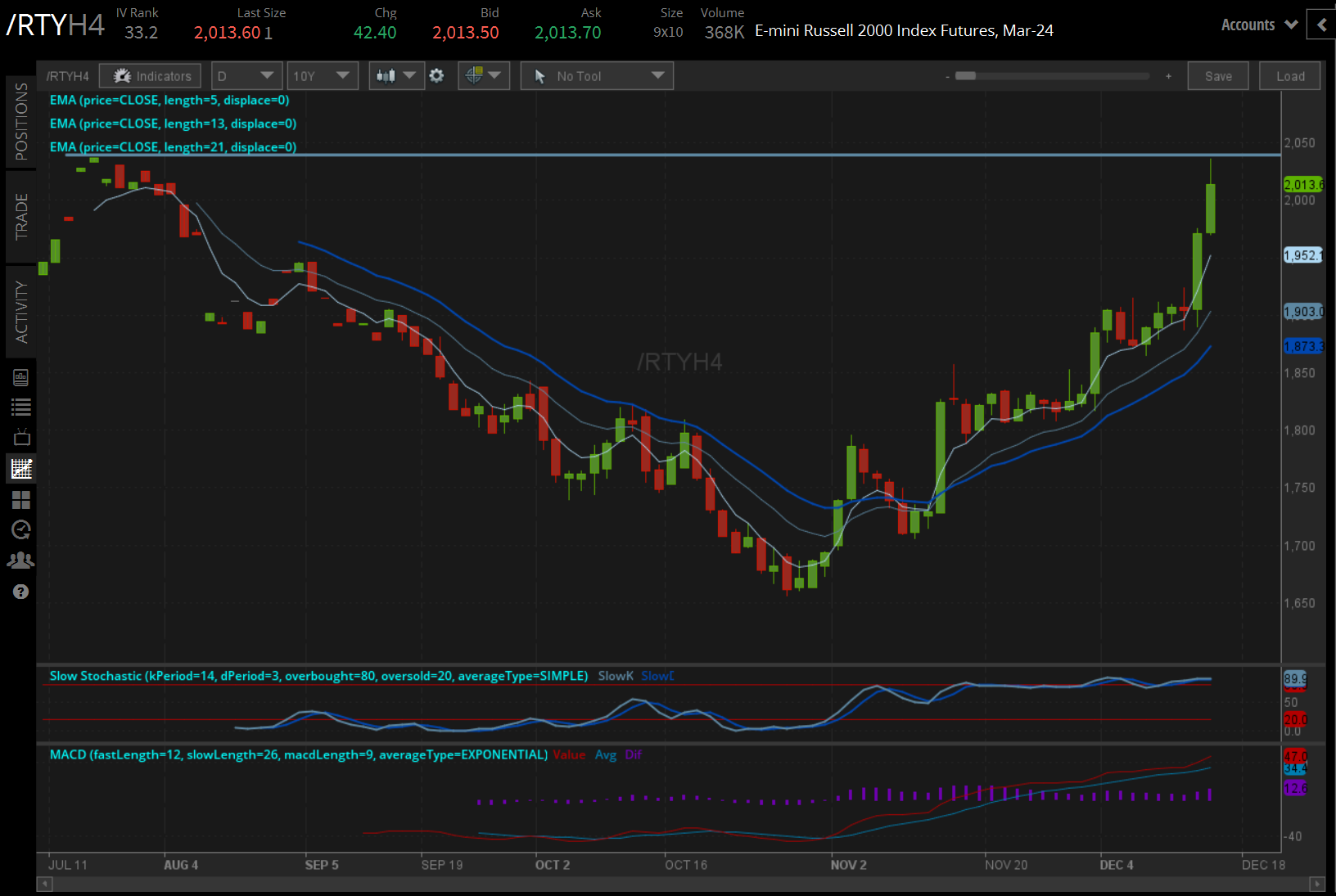The width and height of the screenshot is (1336, 896).
Task: Click the Indicators button
Action: (x=151, y=76)
